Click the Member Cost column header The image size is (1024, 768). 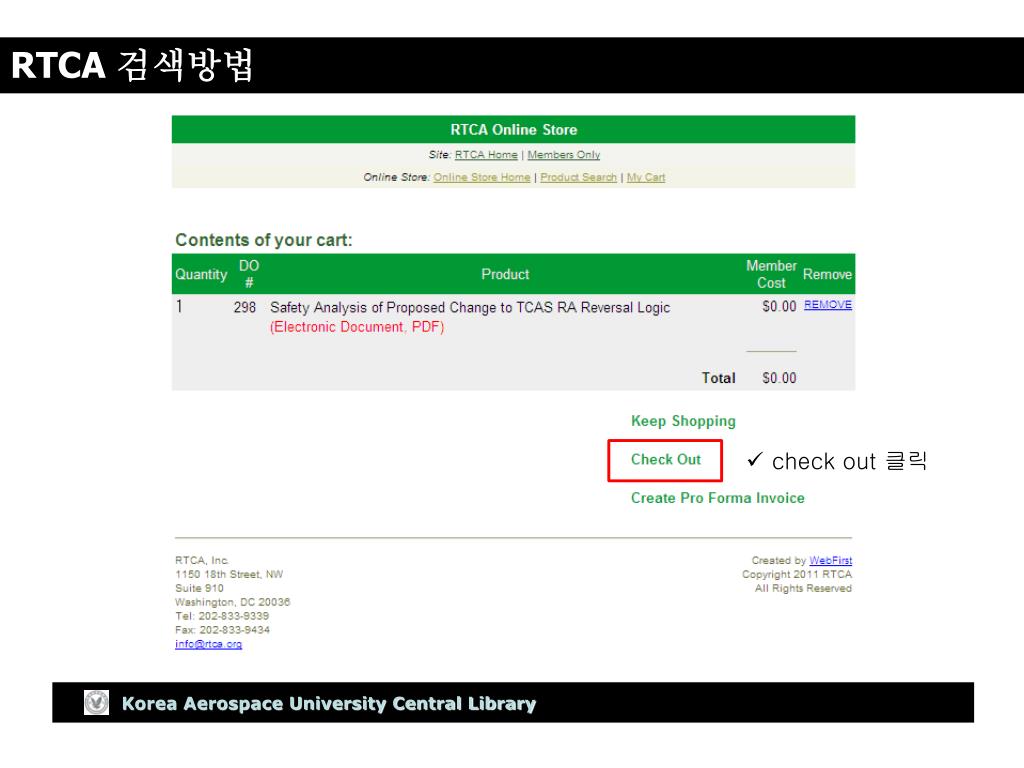click(x=771, y=274)
